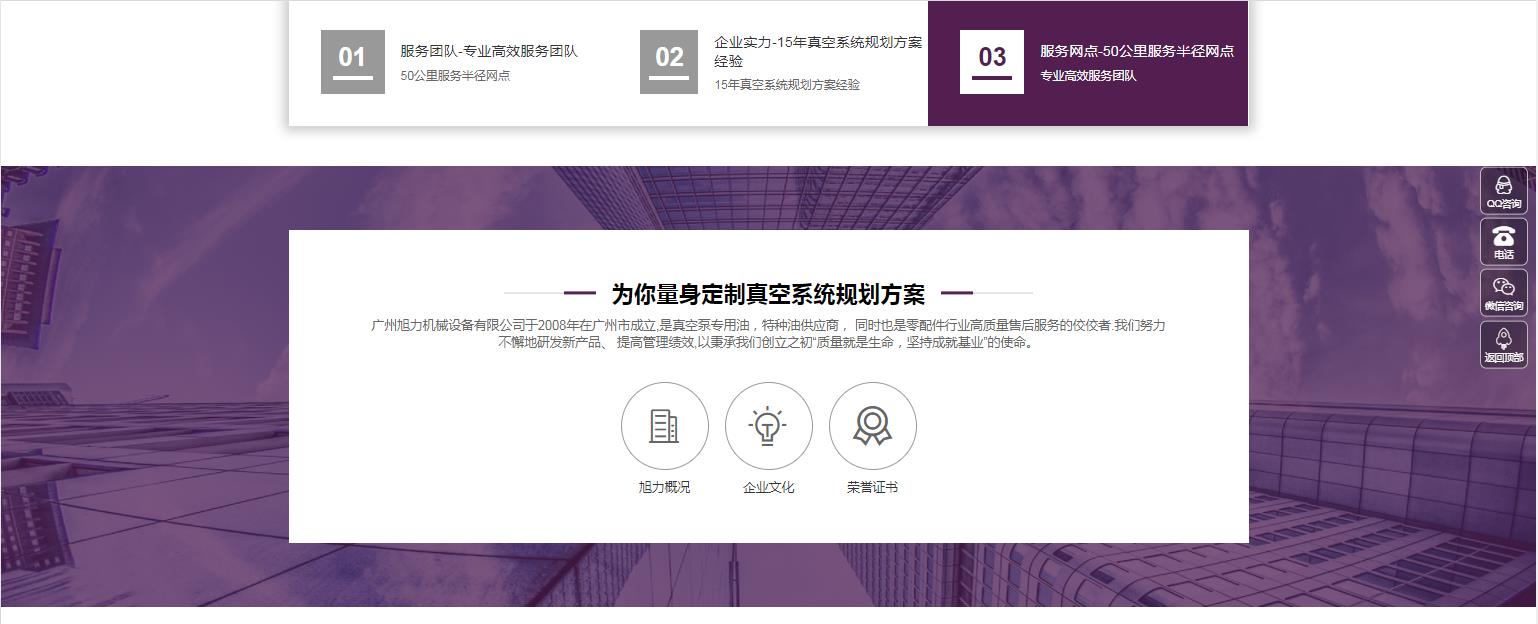This screenshot has height=624, width=1538.
Task: Click the 专业高效服务团队 subtitle in purple tab
Action: [1088, 76]
